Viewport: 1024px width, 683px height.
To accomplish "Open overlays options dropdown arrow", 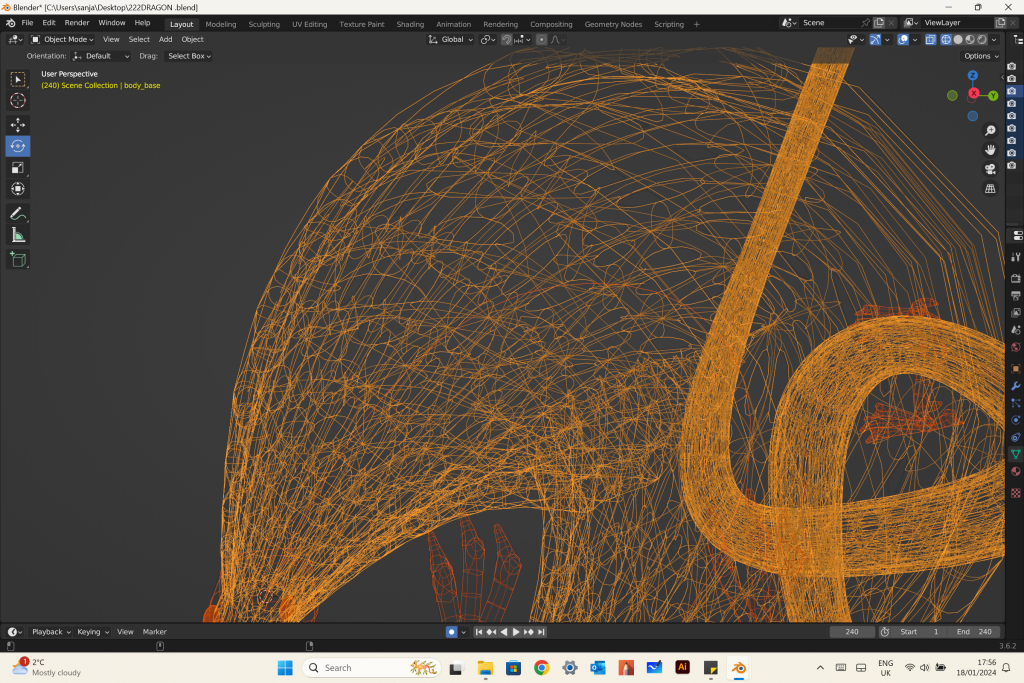I will coord(914,40).
